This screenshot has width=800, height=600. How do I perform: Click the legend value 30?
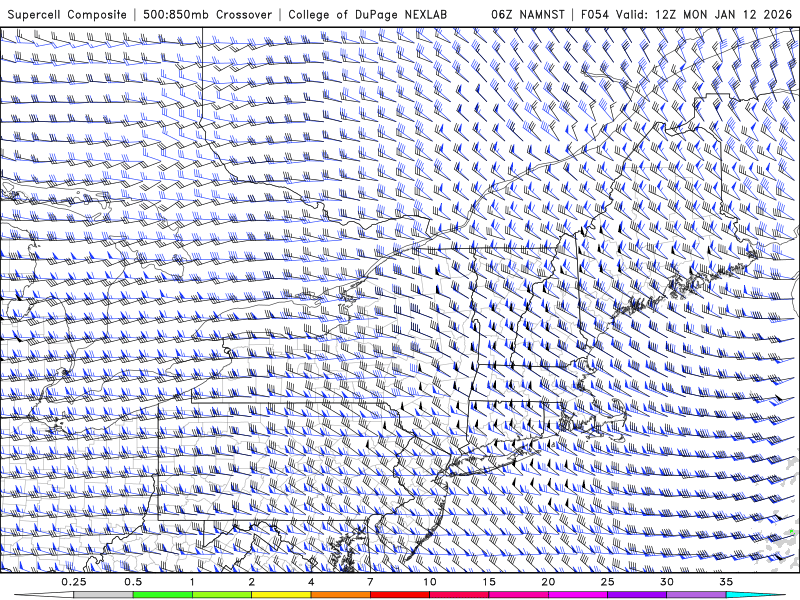pos(667,582)
